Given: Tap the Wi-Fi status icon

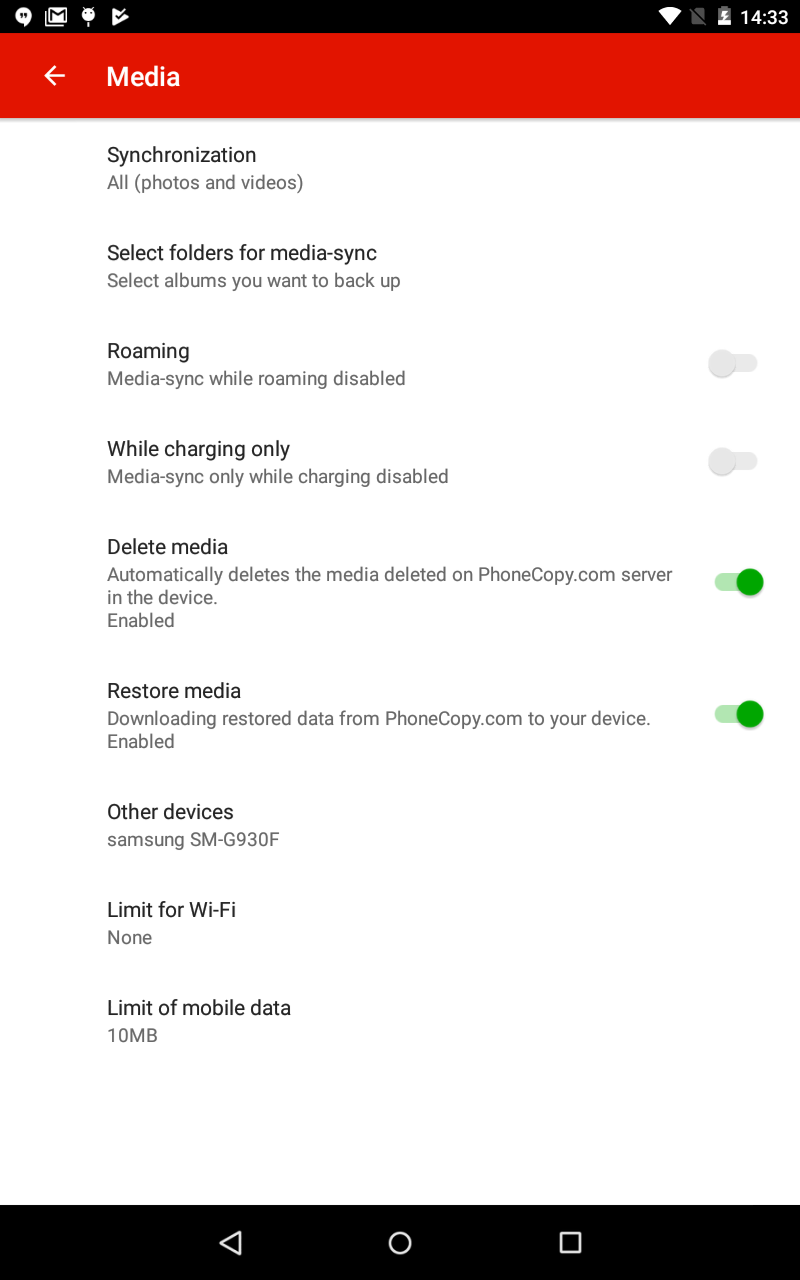Looking at the screenshot, I should (x=670, y=16).
